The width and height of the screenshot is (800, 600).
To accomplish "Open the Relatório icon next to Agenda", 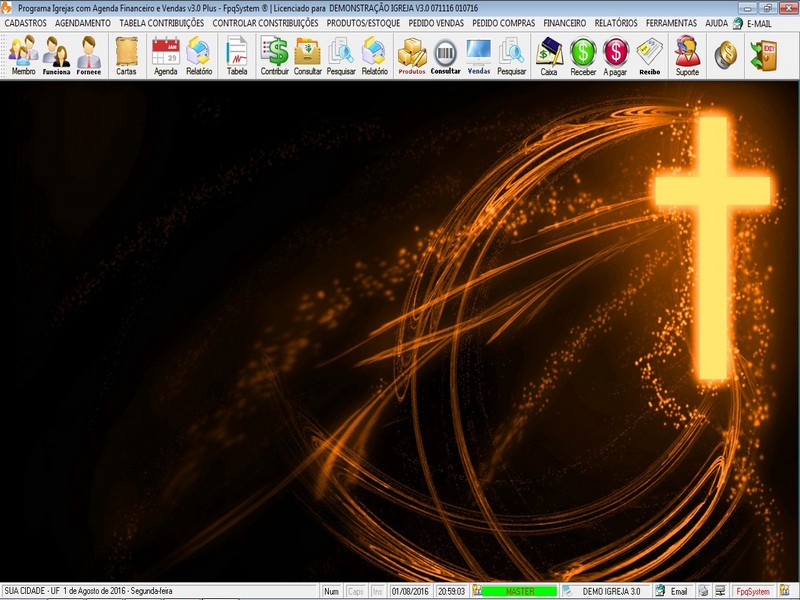I will point(199,56).
